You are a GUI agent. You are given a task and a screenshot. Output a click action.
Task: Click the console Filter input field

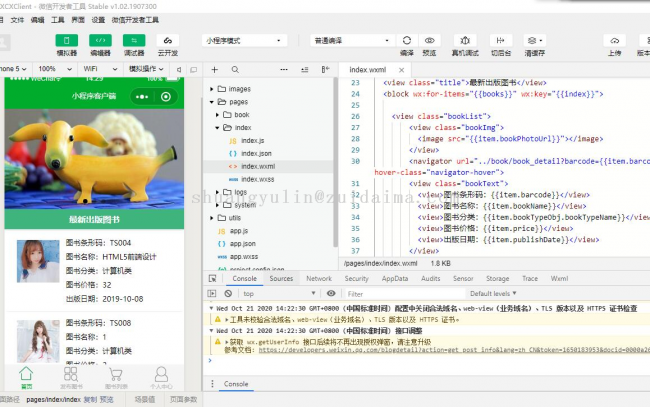400,294
